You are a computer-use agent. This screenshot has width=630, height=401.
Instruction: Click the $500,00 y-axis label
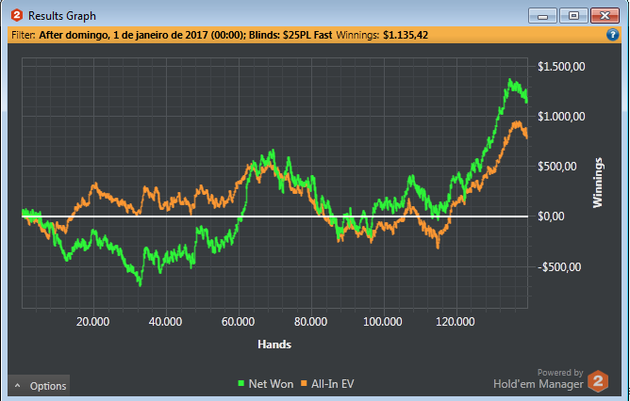pos(557,166)
